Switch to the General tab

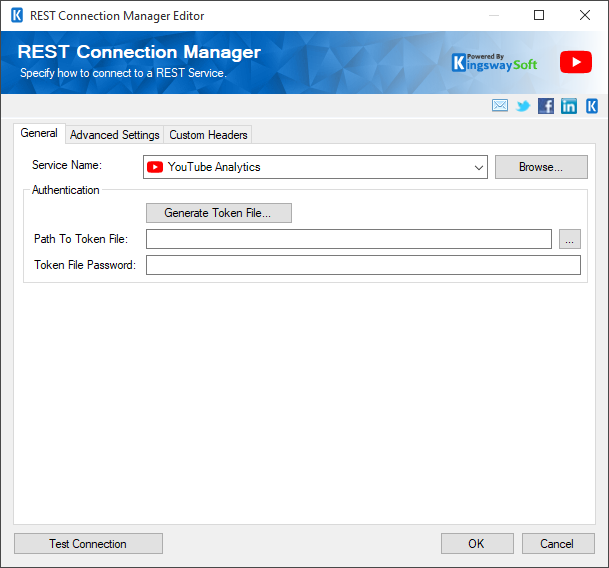click(39, 133)
